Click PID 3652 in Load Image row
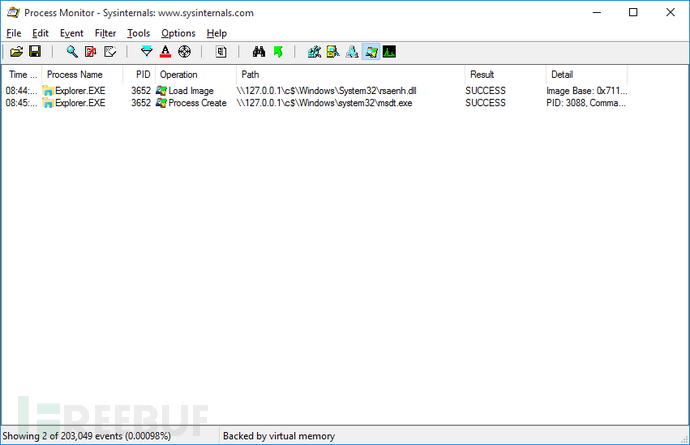The image size is (690, 445). [141, 91]
